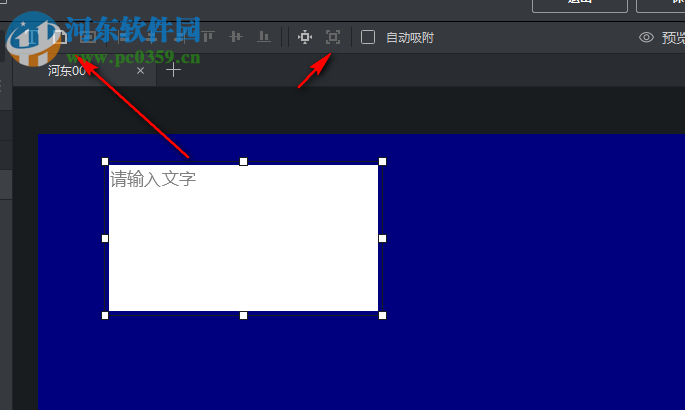685x410 pixels.
Task: Click the top-left resize handle
Action: (105, 162)
